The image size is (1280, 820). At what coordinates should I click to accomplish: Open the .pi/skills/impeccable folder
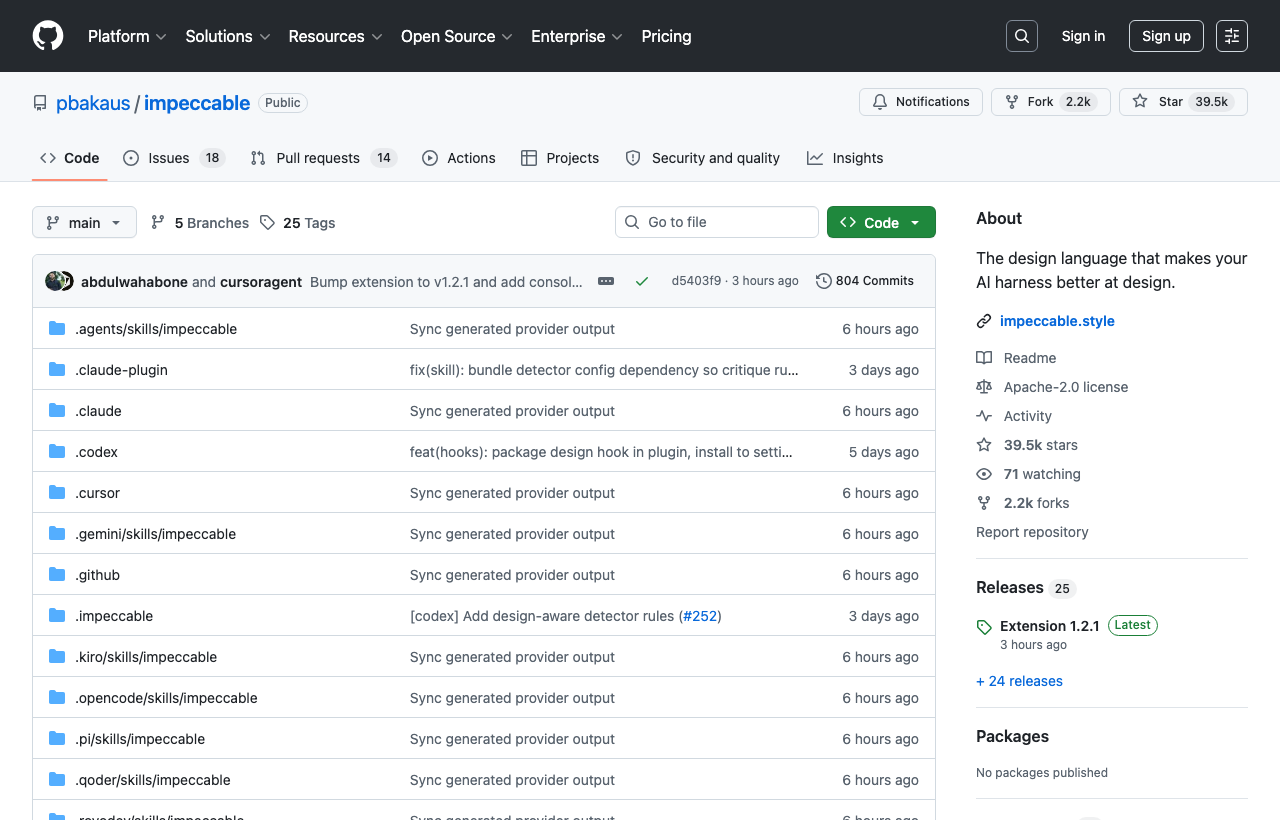click(140, 739)
